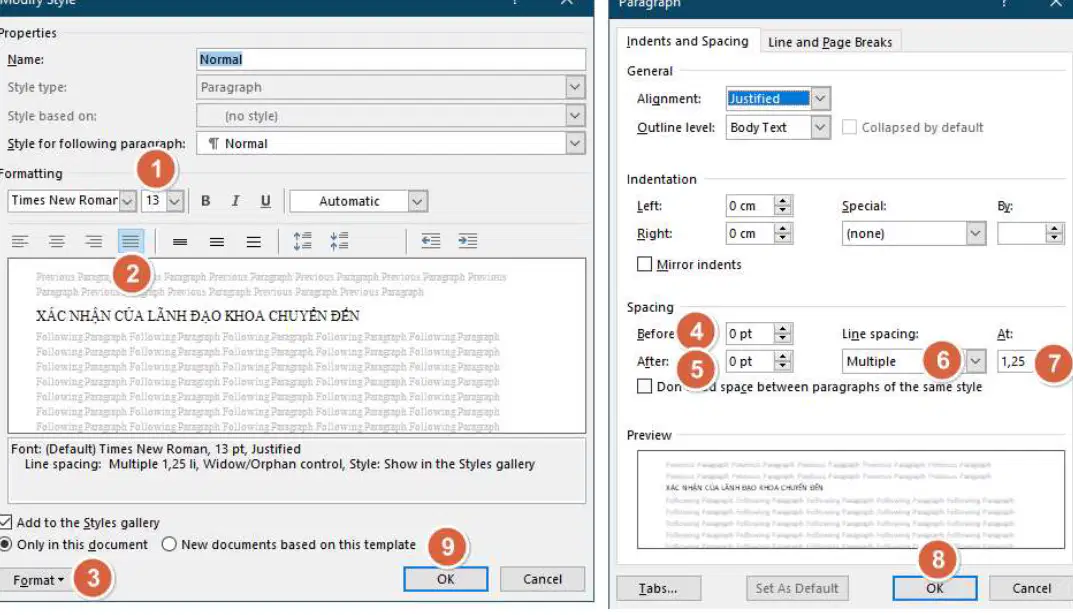Open Line spacing dropdown
1073x615 pixels.
(x=976, y=361)
